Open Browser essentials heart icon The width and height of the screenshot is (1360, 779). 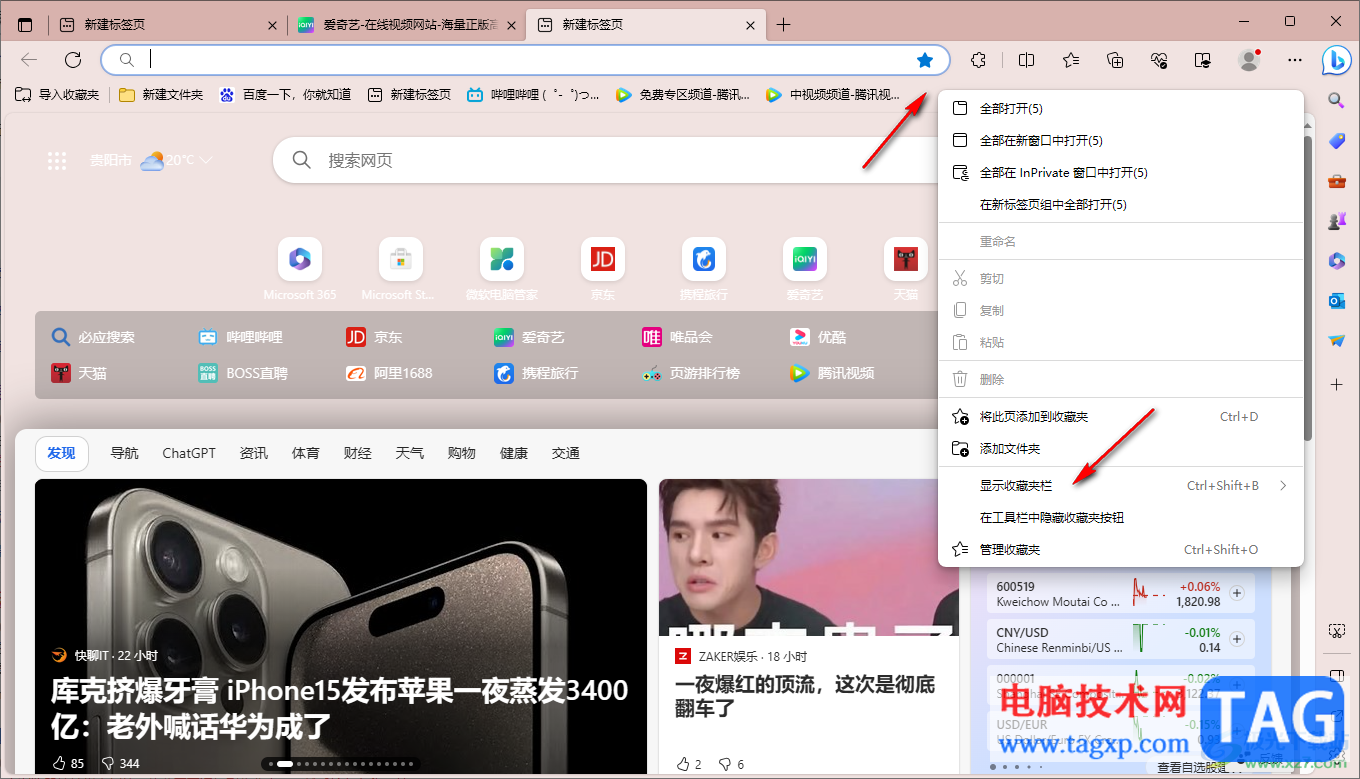(1160, 60)
